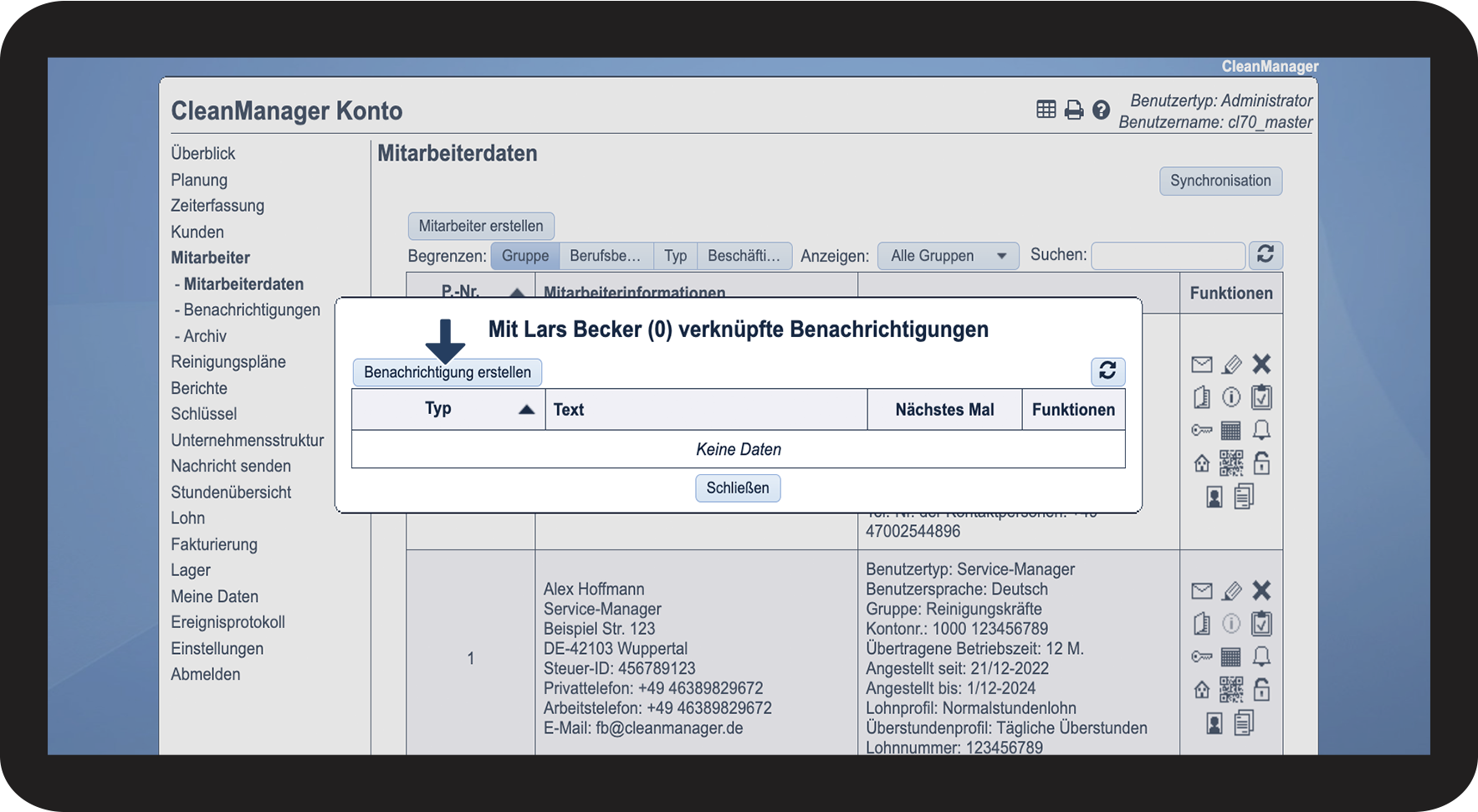Viewport: 1478px width, 812px height.
Task: Select the Gruppe filter toggle
Action: tap(525, 256)
